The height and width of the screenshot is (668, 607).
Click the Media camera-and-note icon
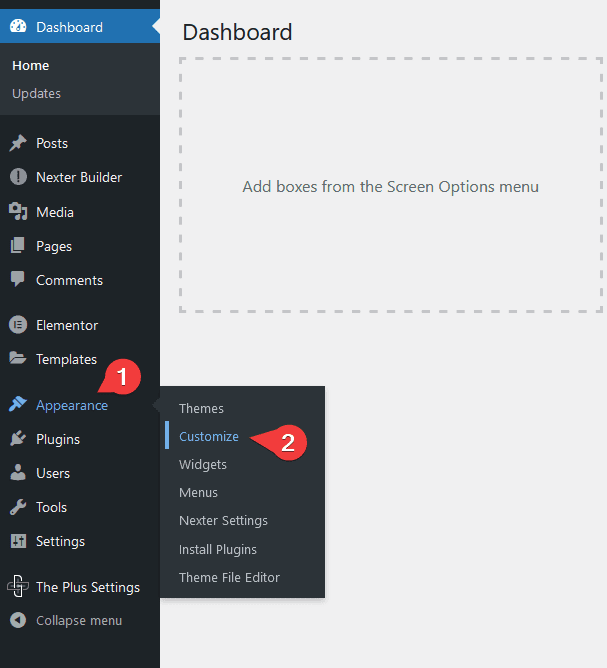tap(18, 211)
